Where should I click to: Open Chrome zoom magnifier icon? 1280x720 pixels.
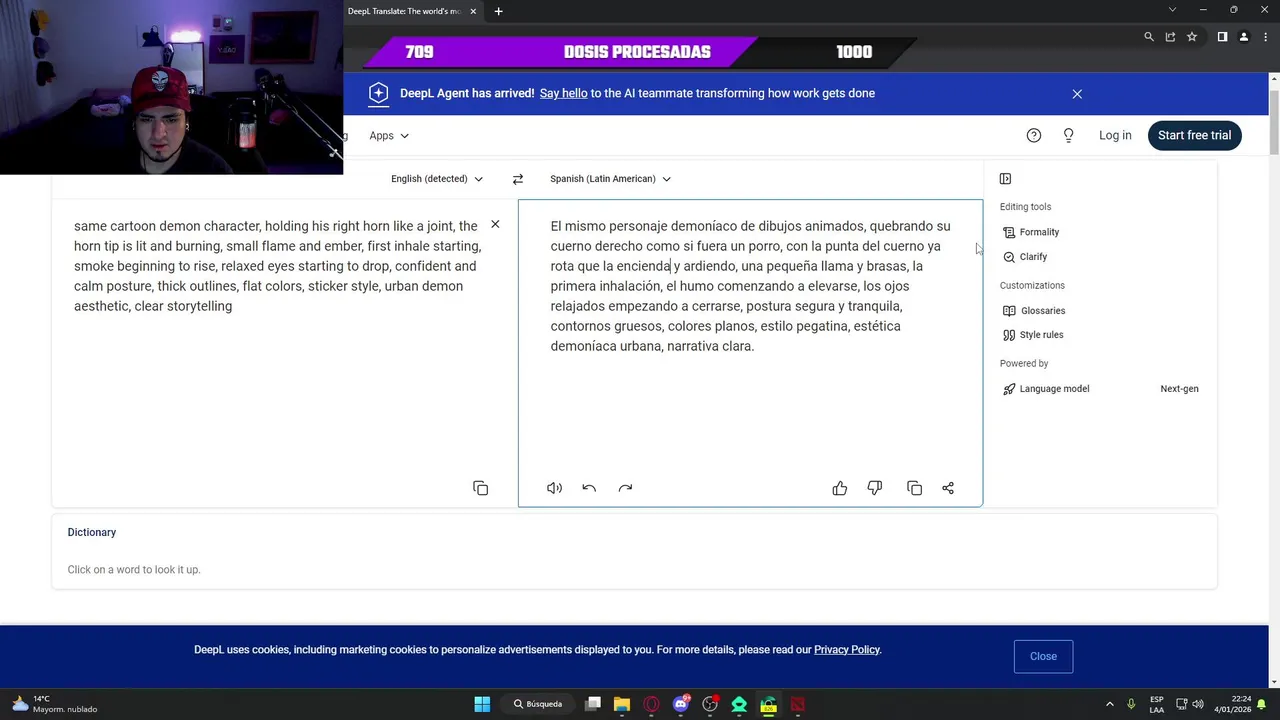tap(1149, 37)
